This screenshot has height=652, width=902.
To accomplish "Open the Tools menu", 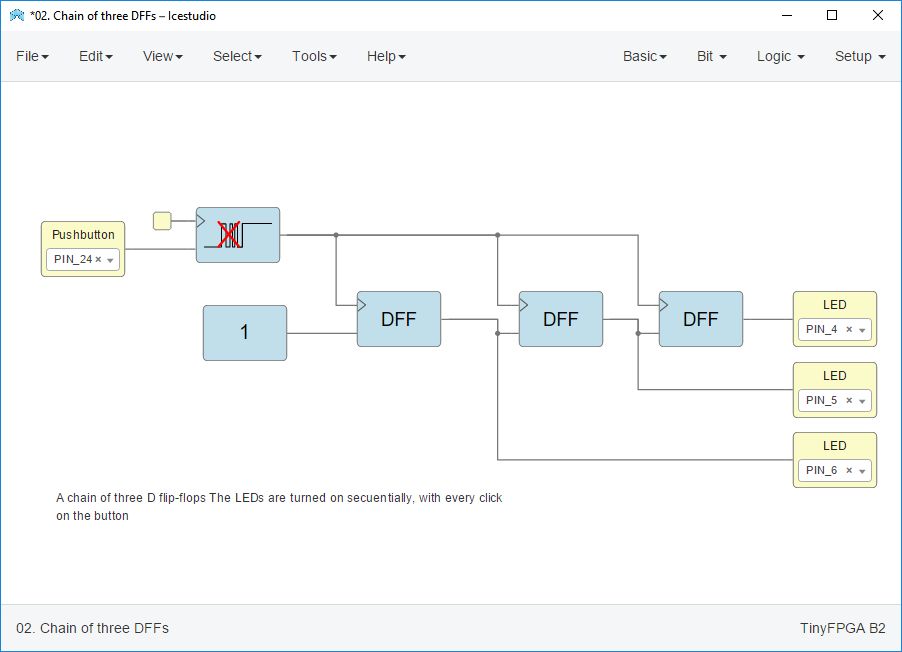I will (314, 56).
